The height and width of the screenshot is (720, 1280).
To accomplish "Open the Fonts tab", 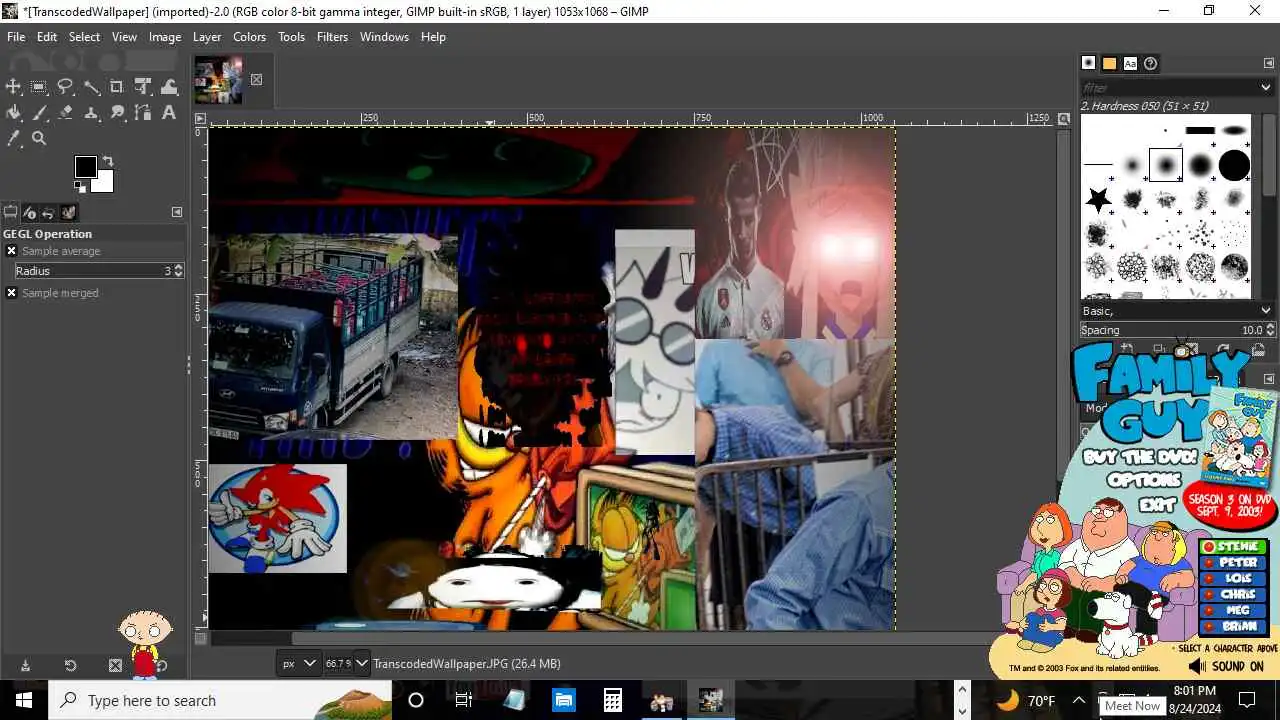I will [x=1130, y=63].
